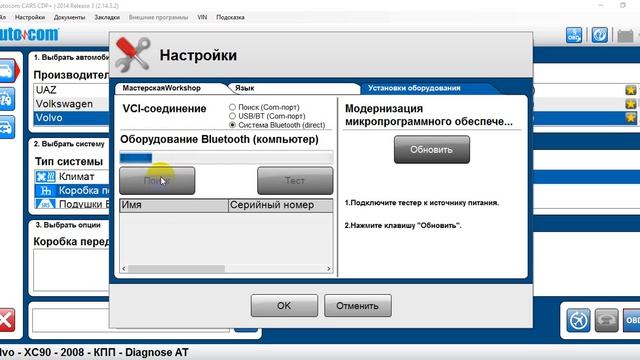Click the flight recorder icon at bottom right
The image size is (640, 360).
(578, 320)
